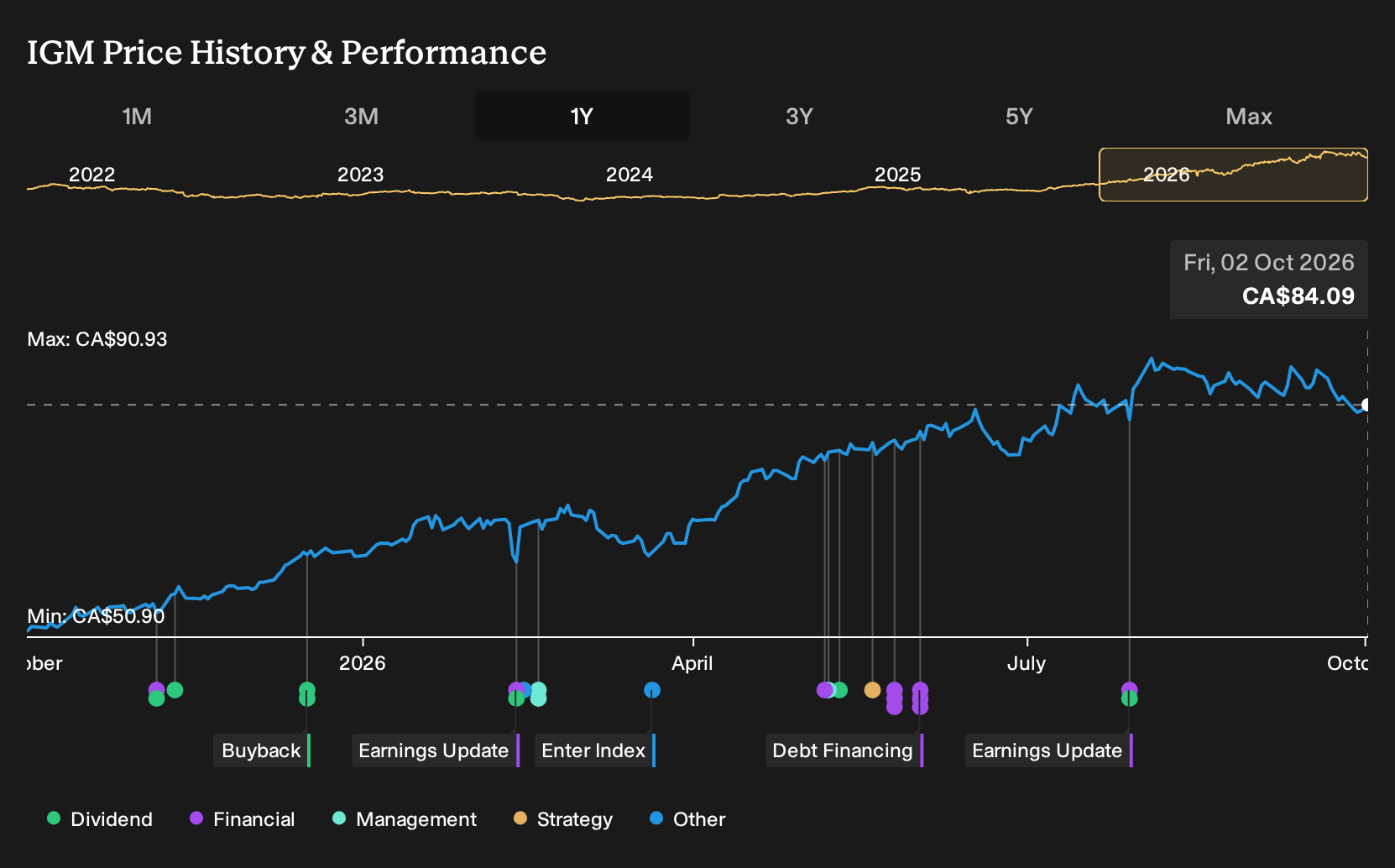Click the highlighted 2026 range selector window
Image resolution: width=1395 pixels, height=868 pixels.
1233,175
